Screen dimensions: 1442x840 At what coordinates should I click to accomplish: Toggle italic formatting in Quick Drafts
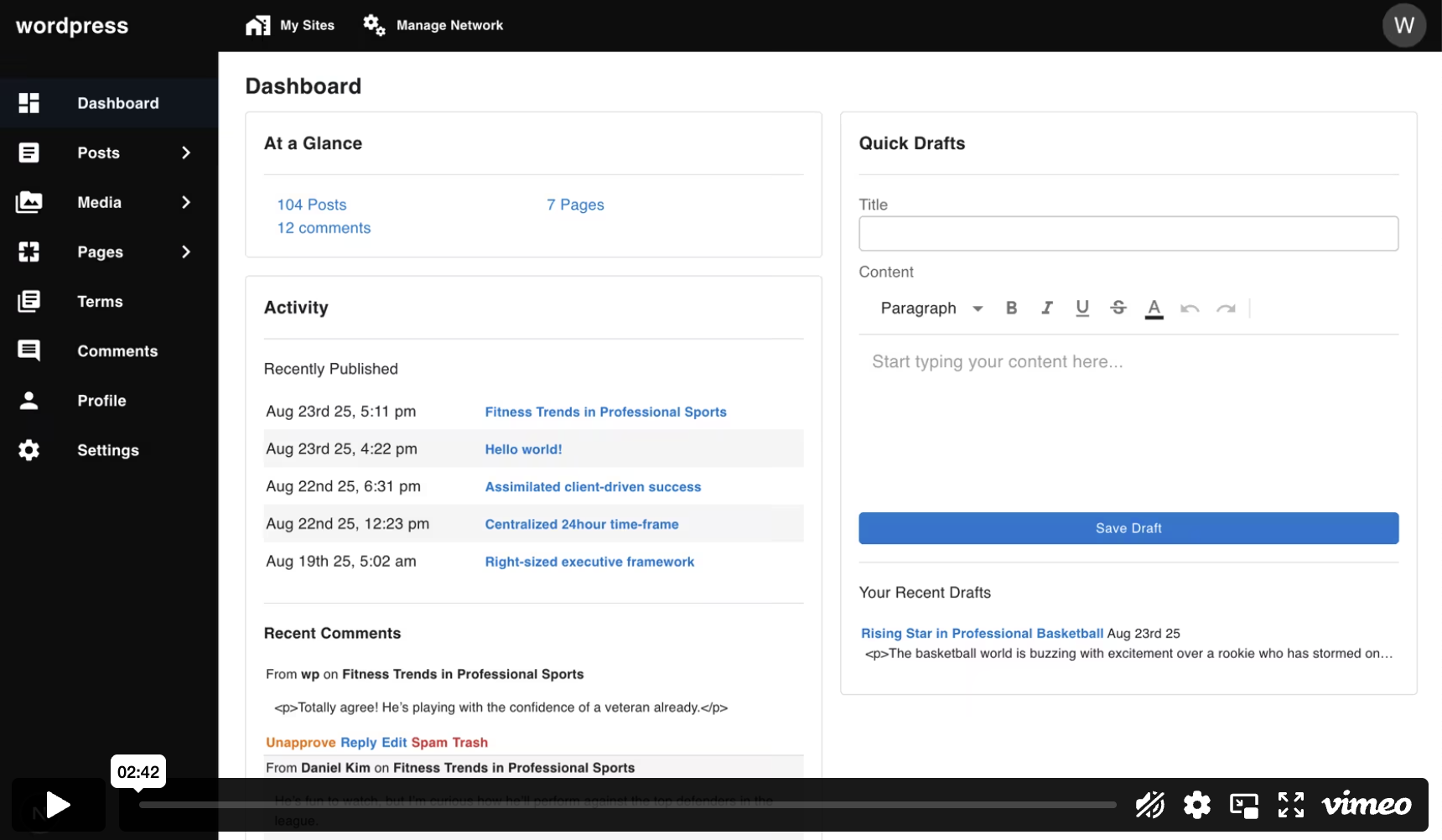[1046, 308]
